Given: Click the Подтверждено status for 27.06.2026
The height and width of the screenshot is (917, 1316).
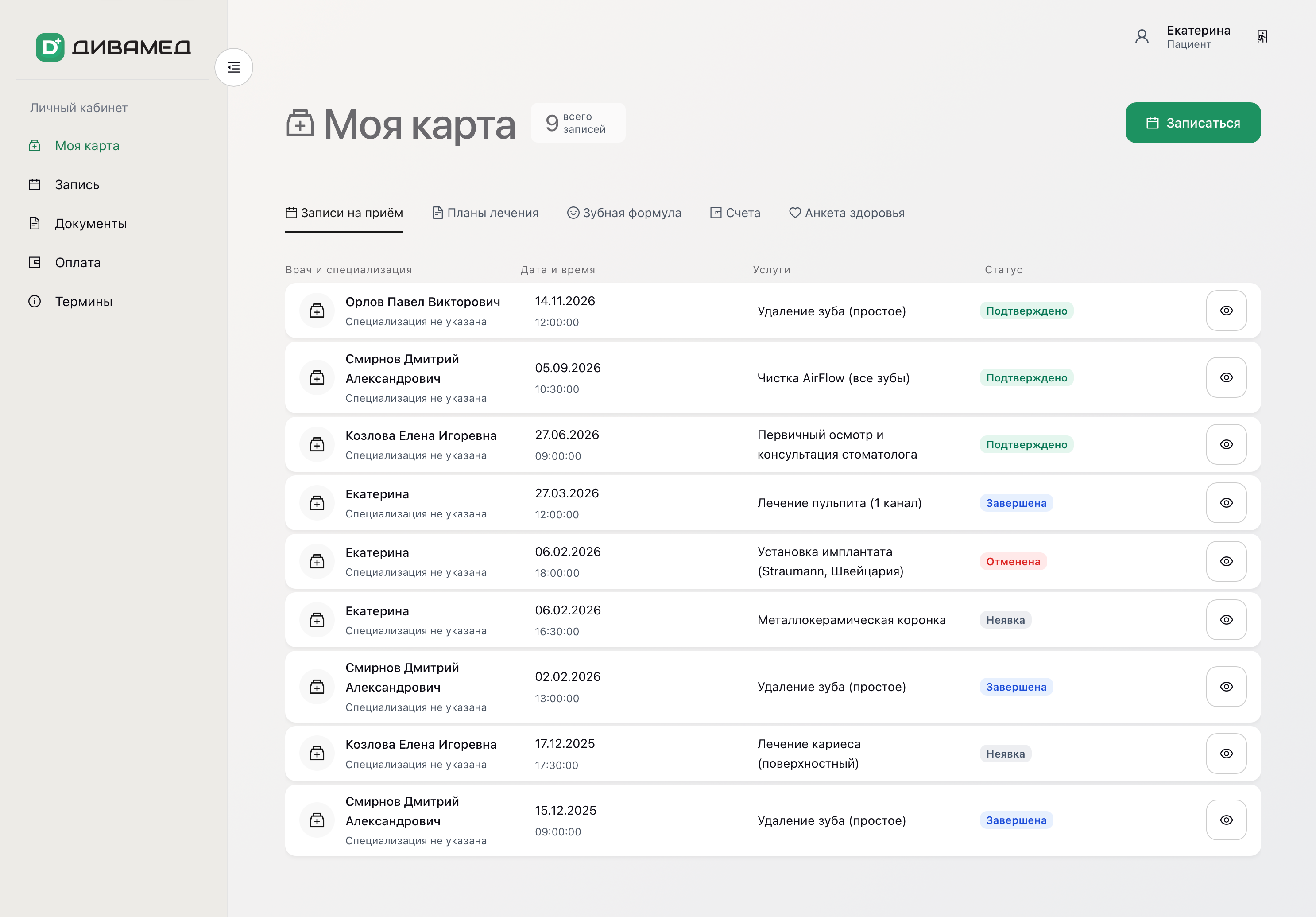Looking at the screenshot, I should pyautogui.click(x=1026, y=445).
